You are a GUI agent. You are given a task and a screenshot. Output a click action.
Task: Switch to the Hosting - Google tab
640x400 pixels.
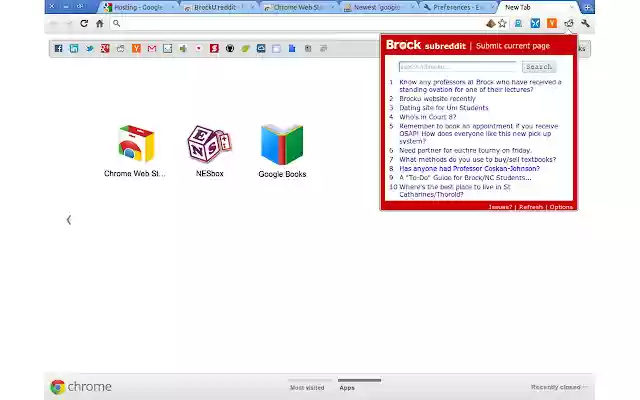coord(138,7)
